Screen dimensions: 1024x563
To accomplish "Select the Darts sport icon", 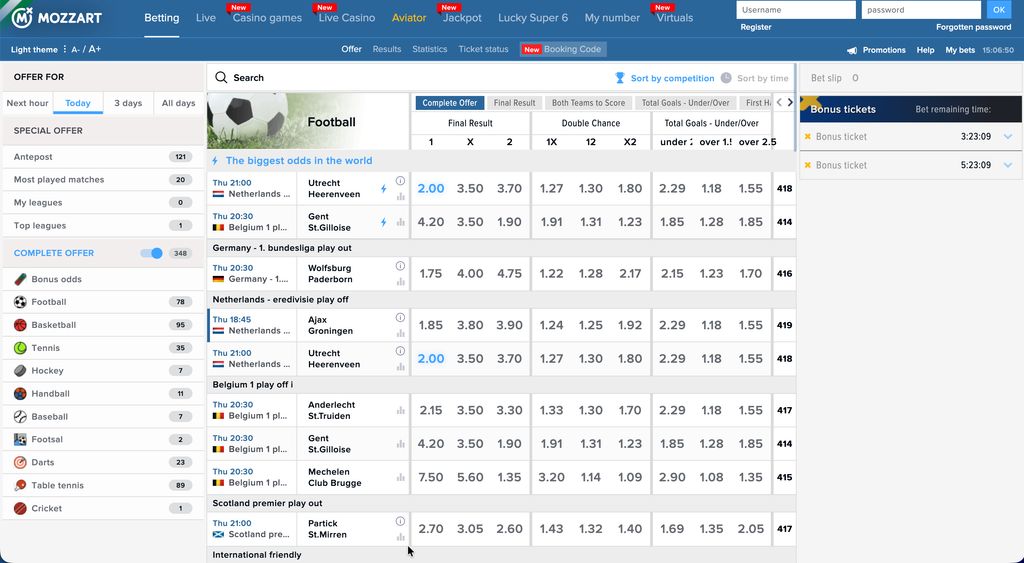I will (20, 462).
